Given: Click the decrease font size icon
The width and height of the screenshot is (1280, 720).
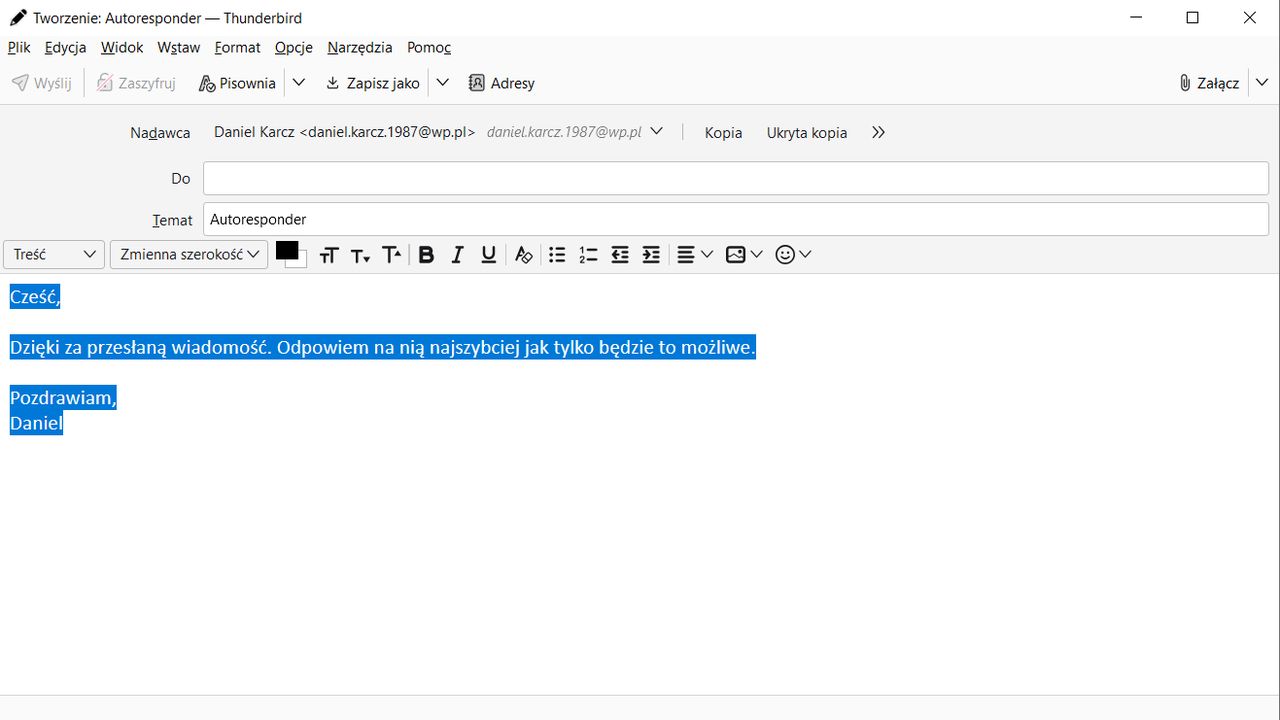Looking at the screenshot, I should (360, 255).
